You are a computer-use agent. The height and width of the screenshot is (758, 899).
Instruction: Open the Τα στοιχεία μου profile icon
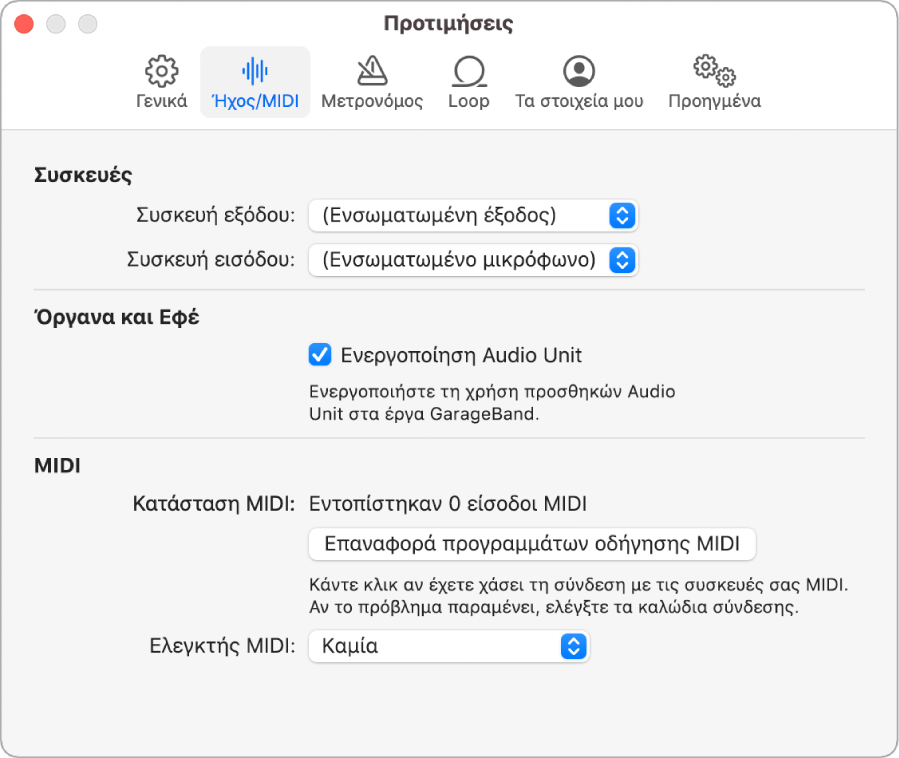pyautogui.click(x=579, y=71)
